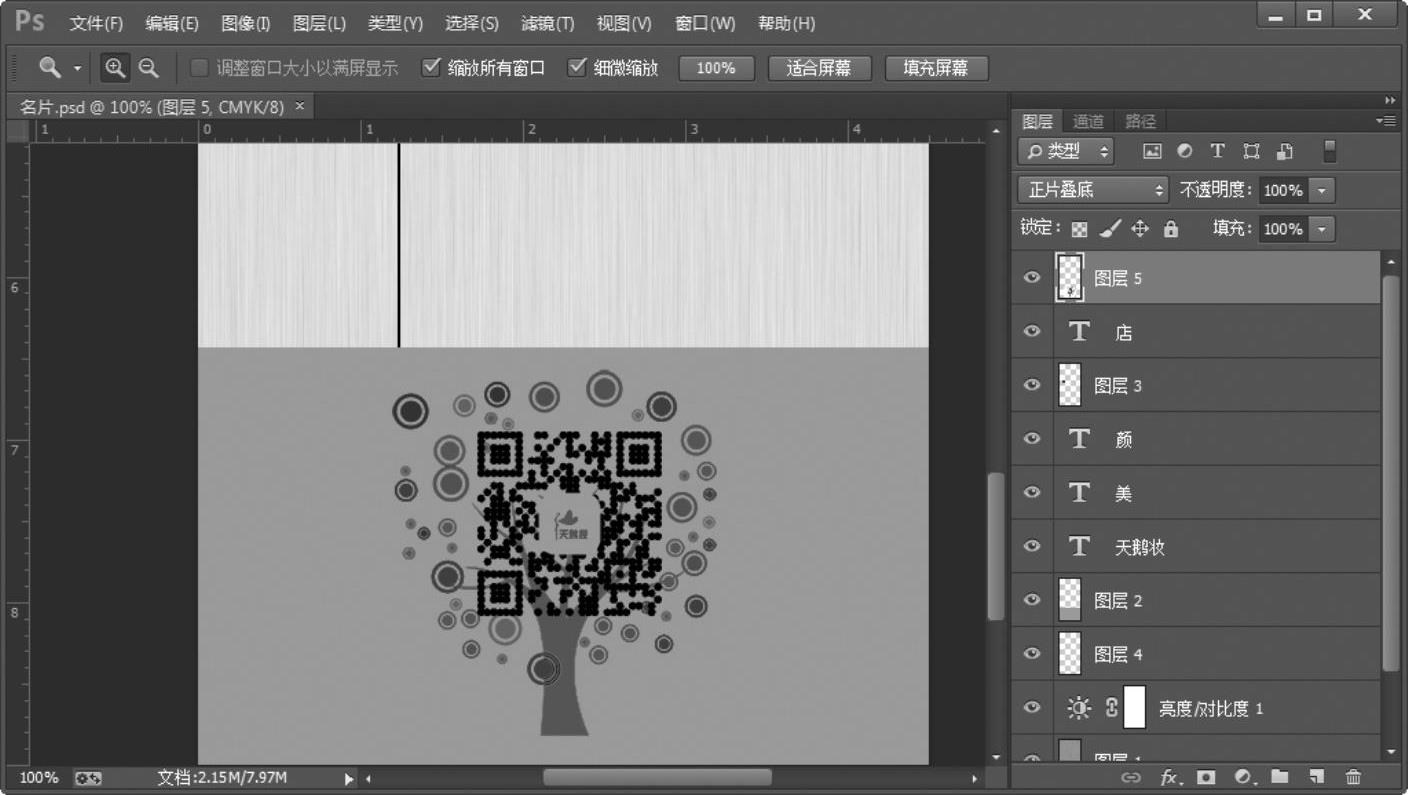1408x795 pixels.
Task: Select the zoom-in magnifier mode
Action: point(116,68)
